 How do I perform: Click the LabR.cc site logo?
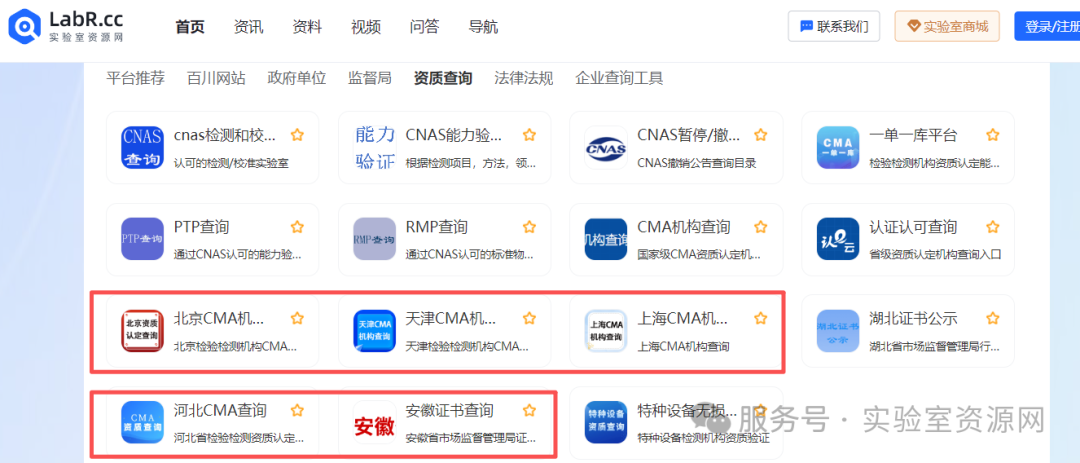tap(66, 27)
